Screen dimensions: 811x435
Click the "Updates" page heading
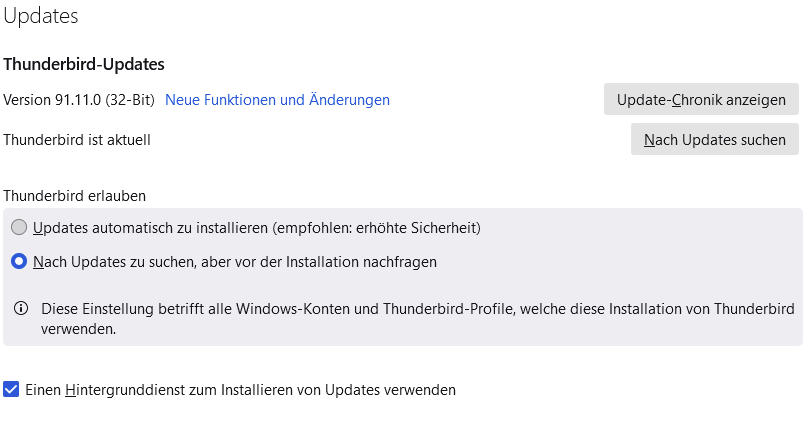pyautogui.click(x=41, y=16)
